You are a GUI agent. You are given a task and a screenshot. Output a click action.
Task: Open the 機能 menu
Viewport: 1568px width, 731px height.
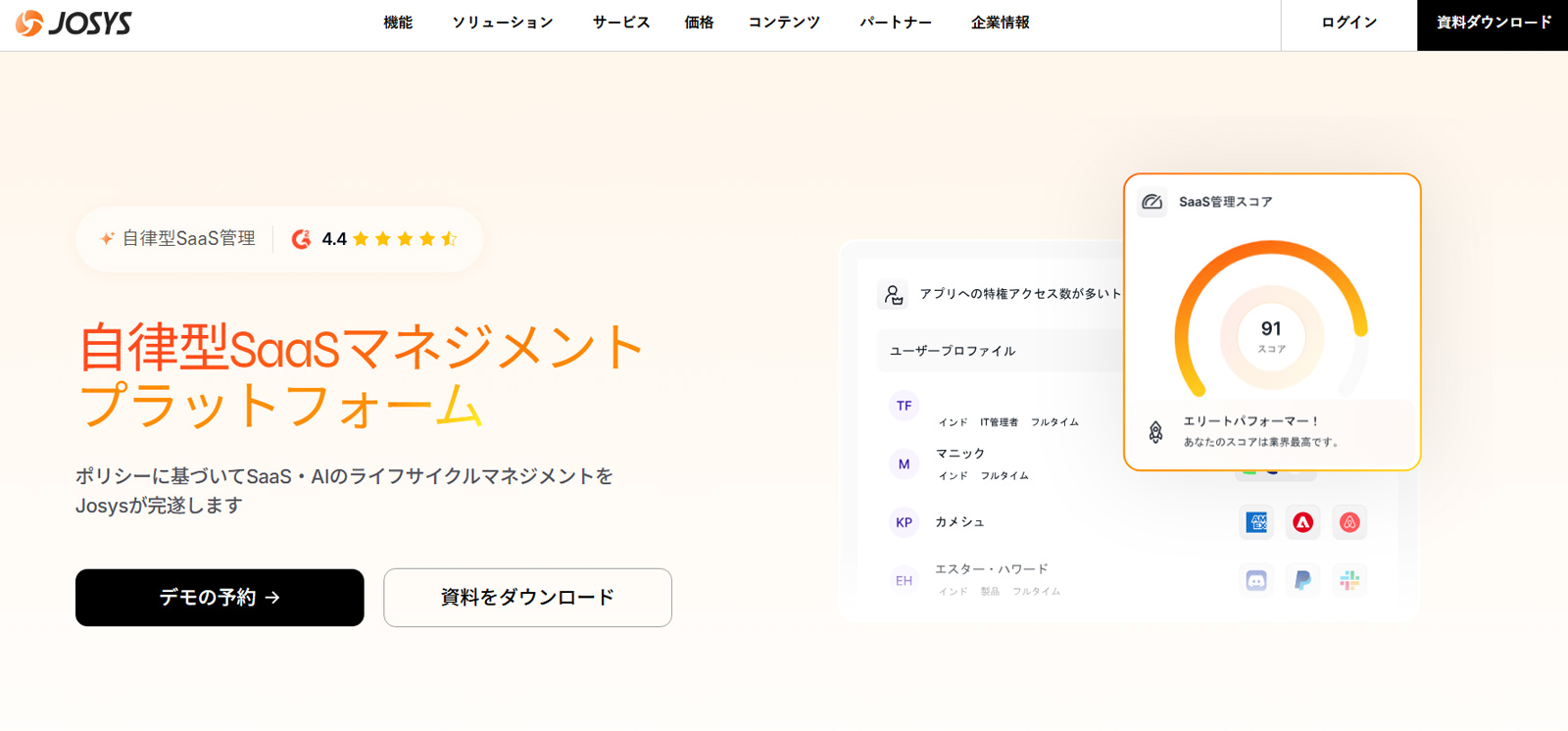tap(398, 23)
